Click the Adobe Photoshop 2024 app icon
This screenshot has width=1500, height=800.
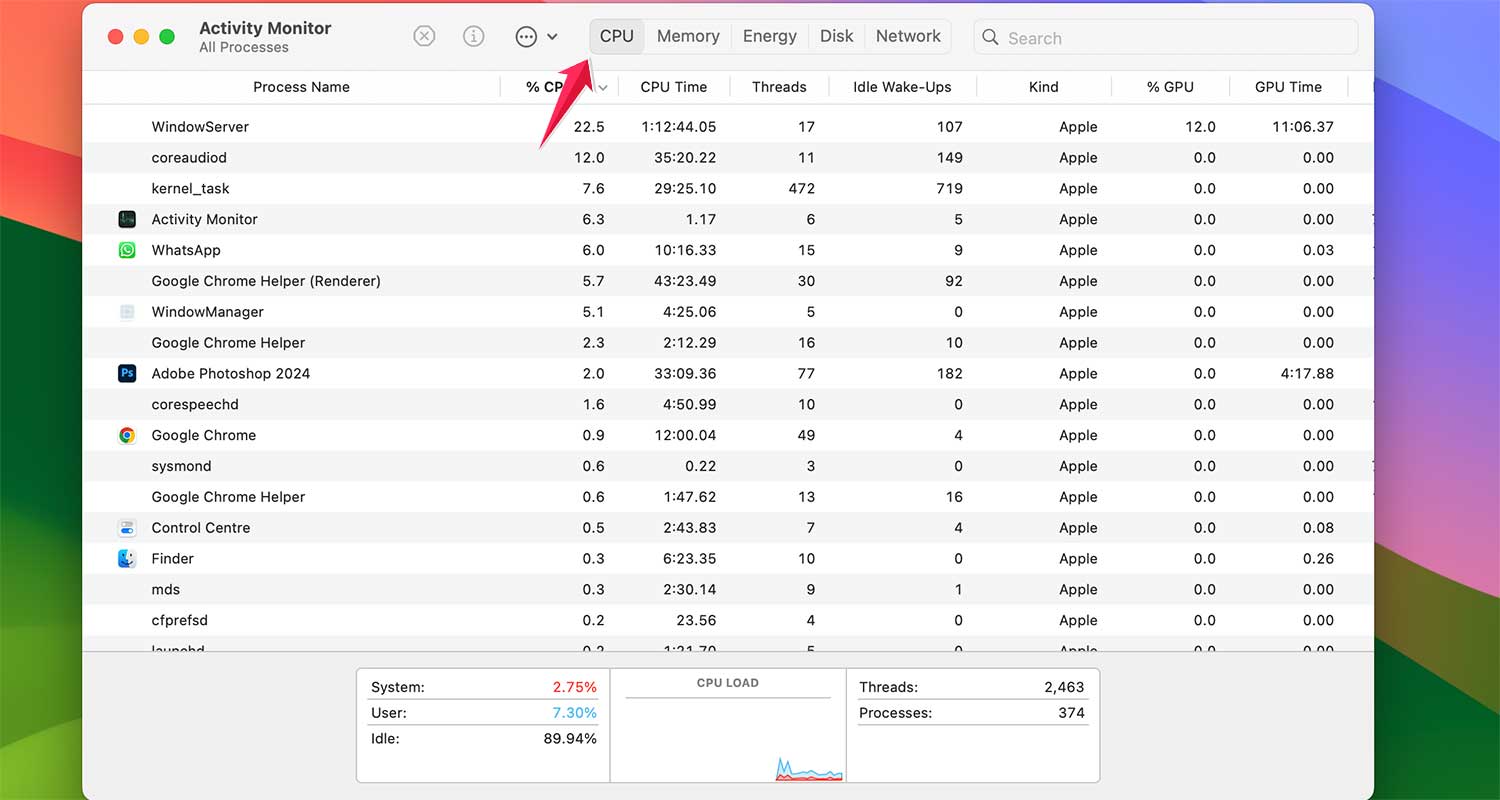tap(126, 373)
